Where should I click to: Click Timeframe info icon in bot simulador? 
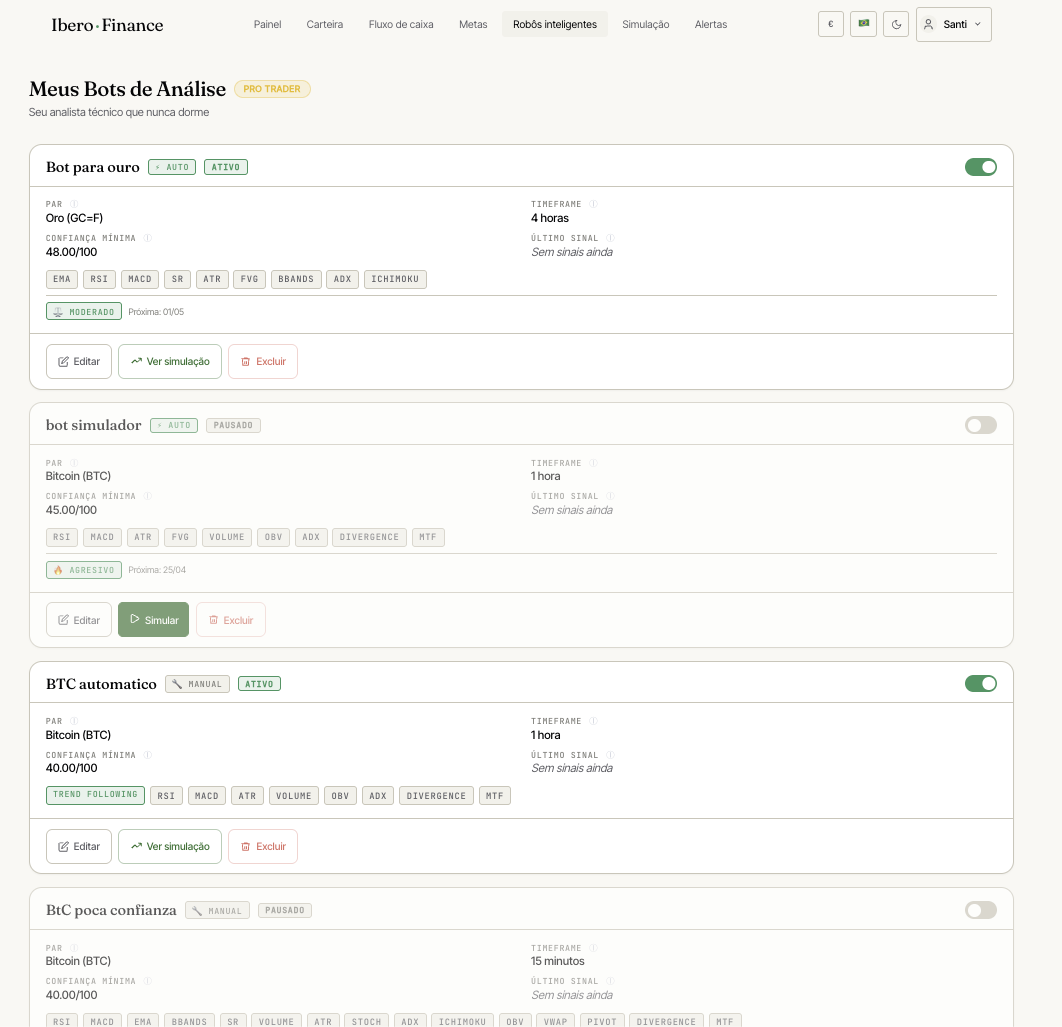(593, 463)
